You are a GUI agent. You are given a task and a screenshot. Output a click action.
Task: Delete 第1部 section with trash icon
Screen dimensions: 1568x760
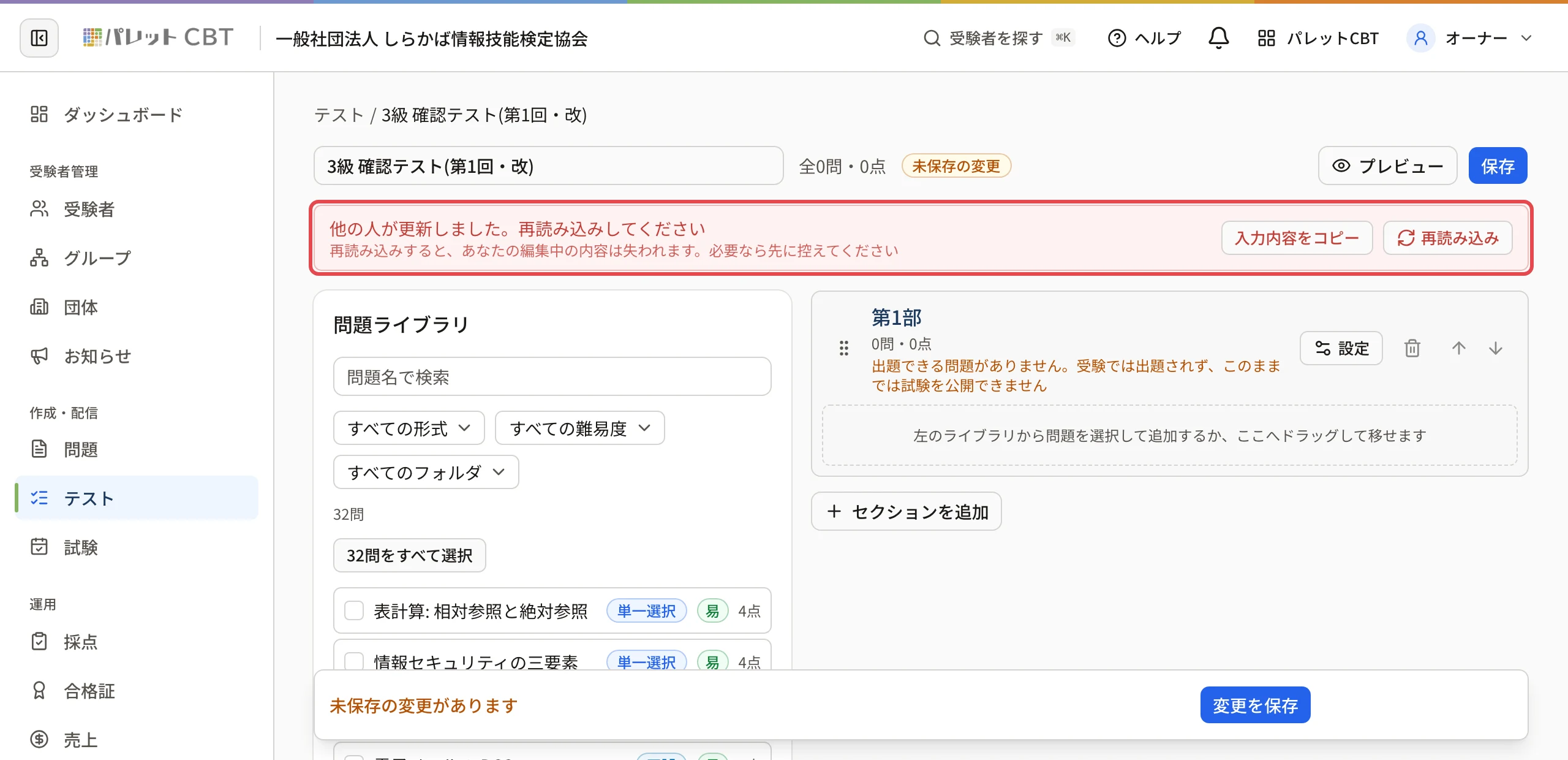coord(1412,348)
